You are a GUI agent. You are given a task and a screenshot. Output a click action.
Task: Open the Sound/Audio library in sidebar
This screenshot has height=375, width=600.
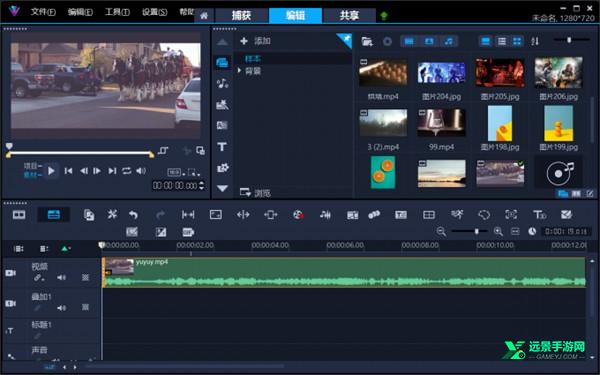tap(222, 83)
